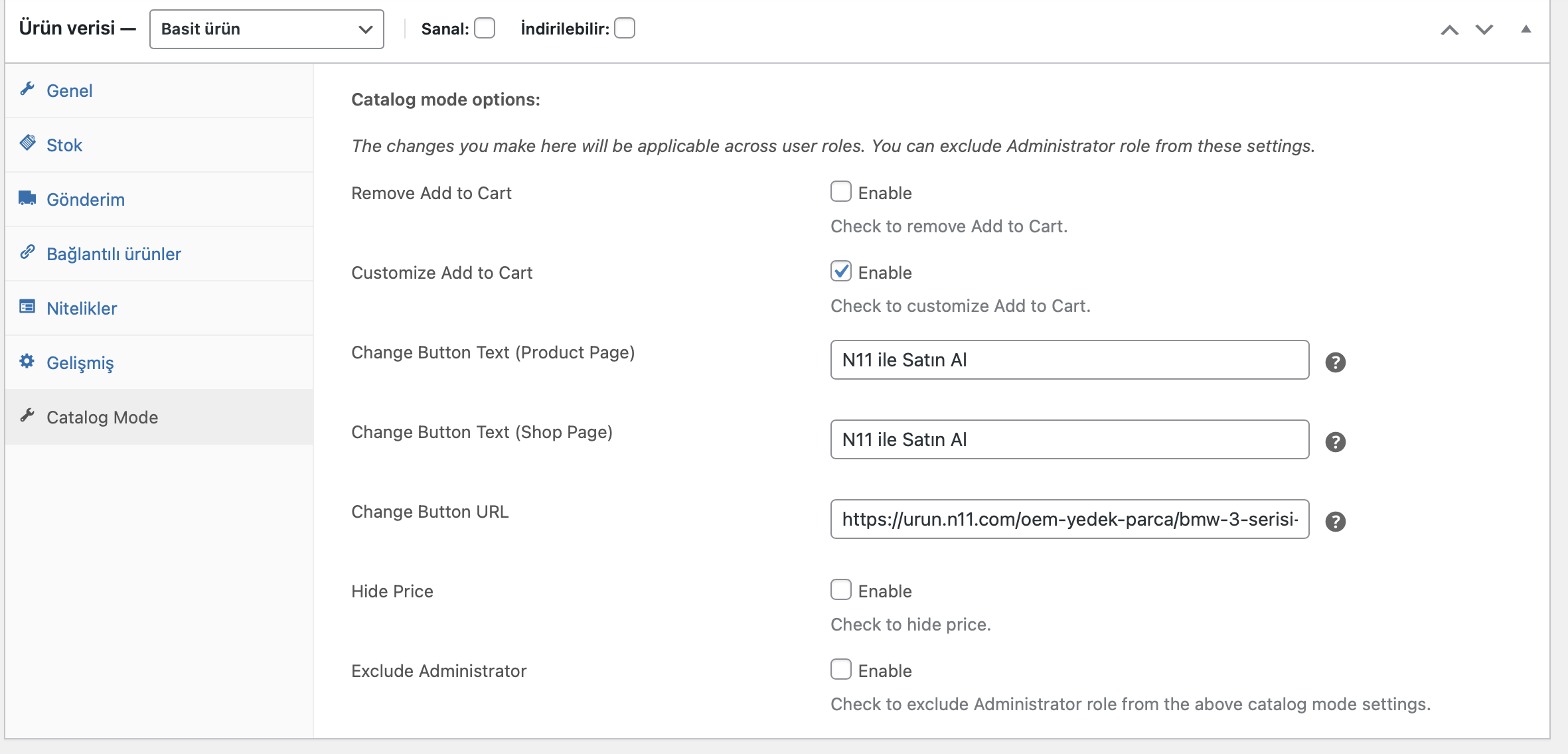The width and height of the screenshot is (1568, 754).
Task: Click the Nitelikler list icon
Action: (x=27, y=307)
